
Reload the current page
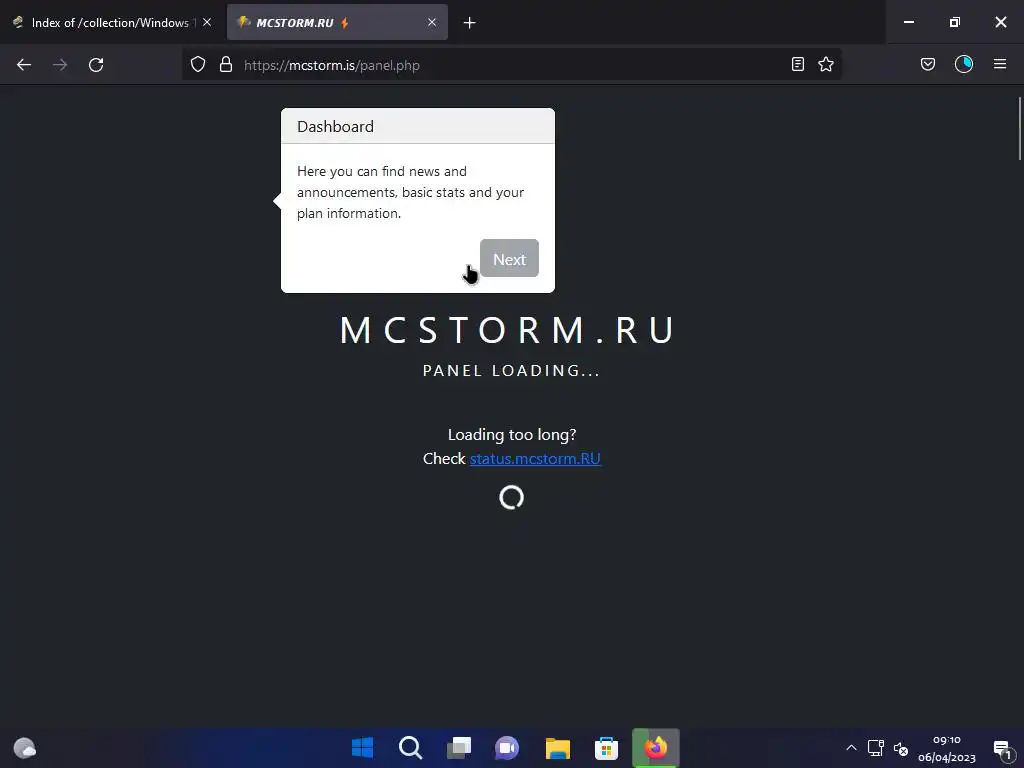coord(96,65)
